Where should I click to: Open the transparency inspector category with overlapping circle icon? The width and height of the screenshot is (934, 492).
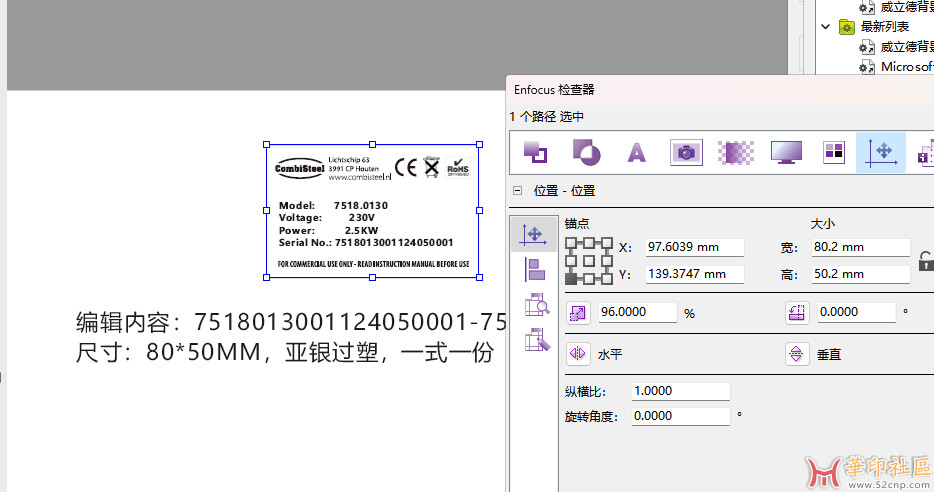587,152
